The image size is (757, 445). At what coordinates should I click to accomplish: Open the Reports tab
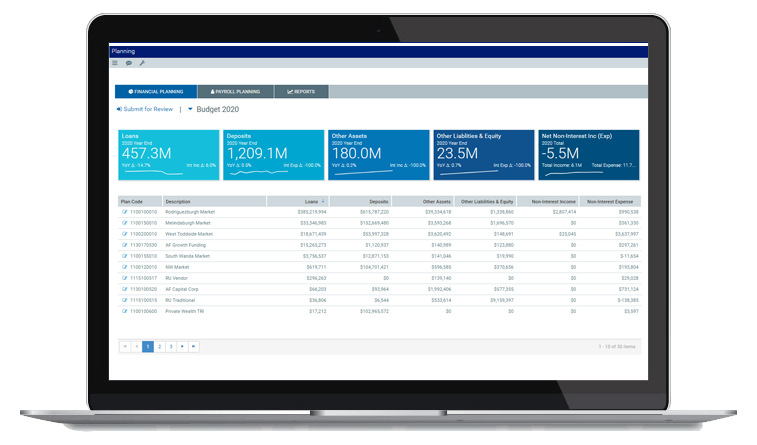301,91
